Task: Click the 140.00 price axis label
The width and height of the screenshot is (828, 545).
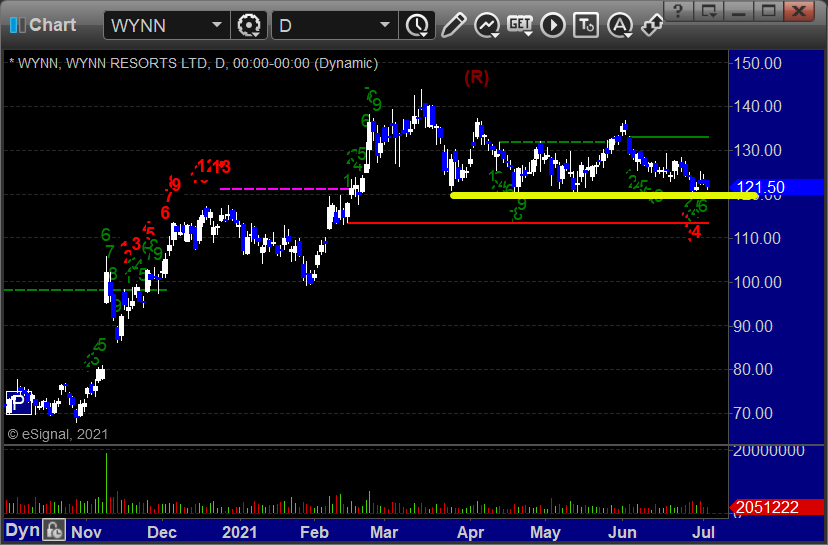Action: pos(757,107)
